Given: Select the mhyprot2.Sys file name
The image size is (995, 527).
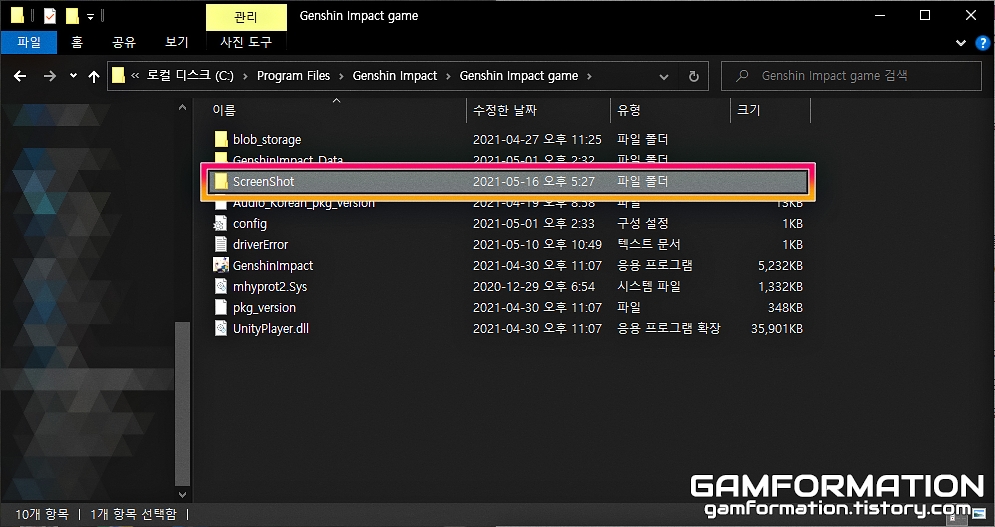Looking at the screenshot, I should pyautogui.click(x=270, y=286).
